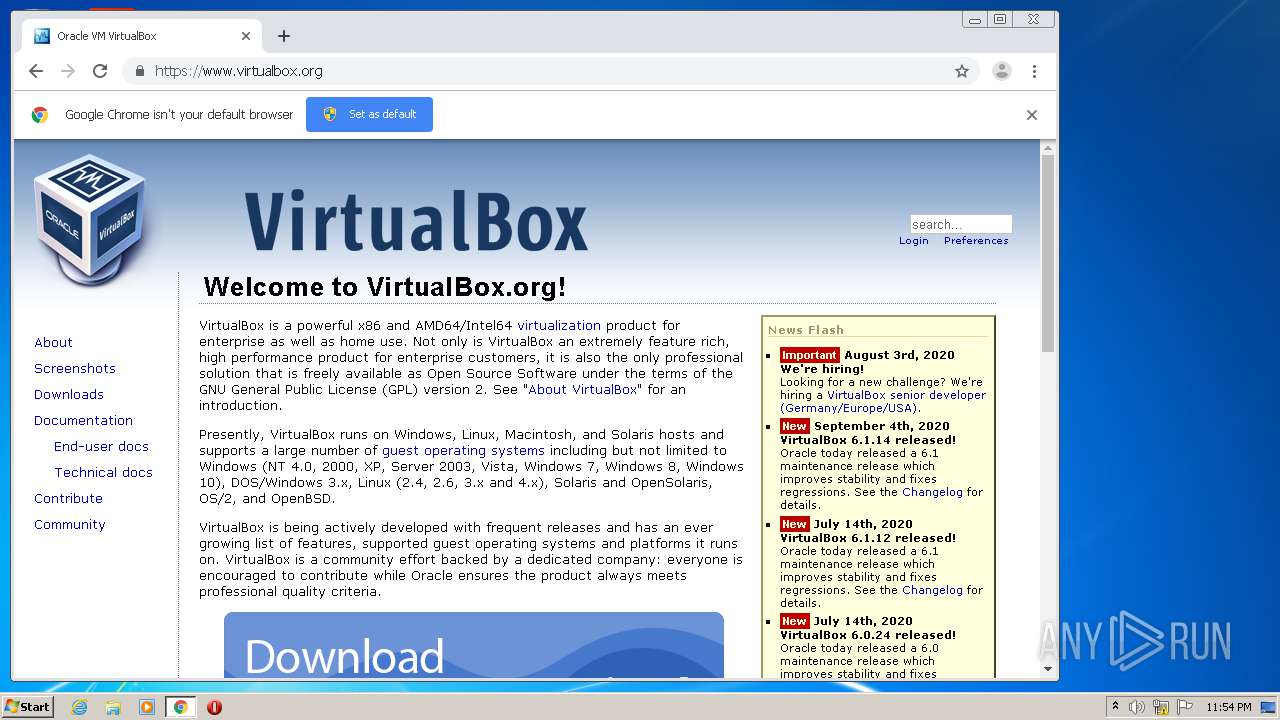Follow the virtualization link in the intro

(x=559, y=325)
